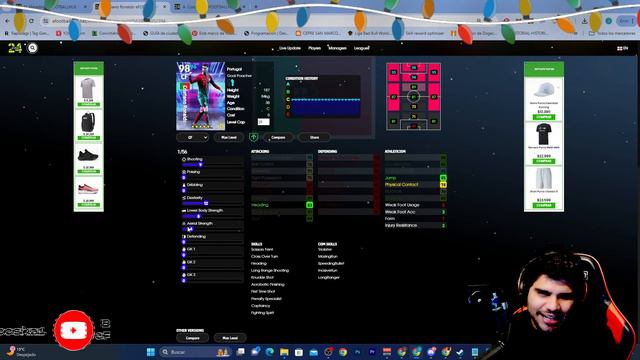Click the Lower Body Strength slider
The height and width of the screenshot is (360, 640).
tap(212, 216)
